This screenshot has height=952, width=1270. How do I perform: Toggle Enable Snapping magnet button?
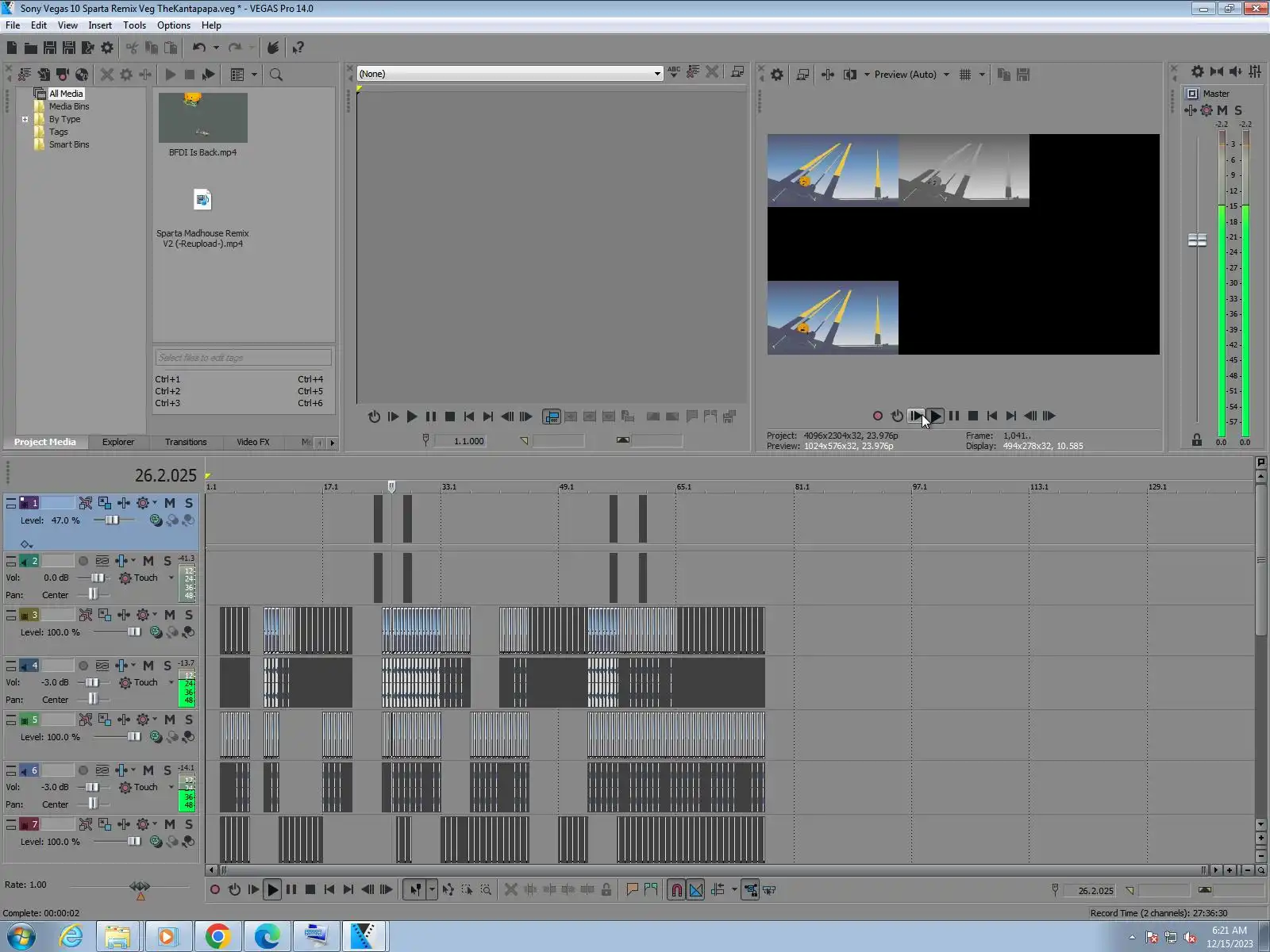[676, 890]
